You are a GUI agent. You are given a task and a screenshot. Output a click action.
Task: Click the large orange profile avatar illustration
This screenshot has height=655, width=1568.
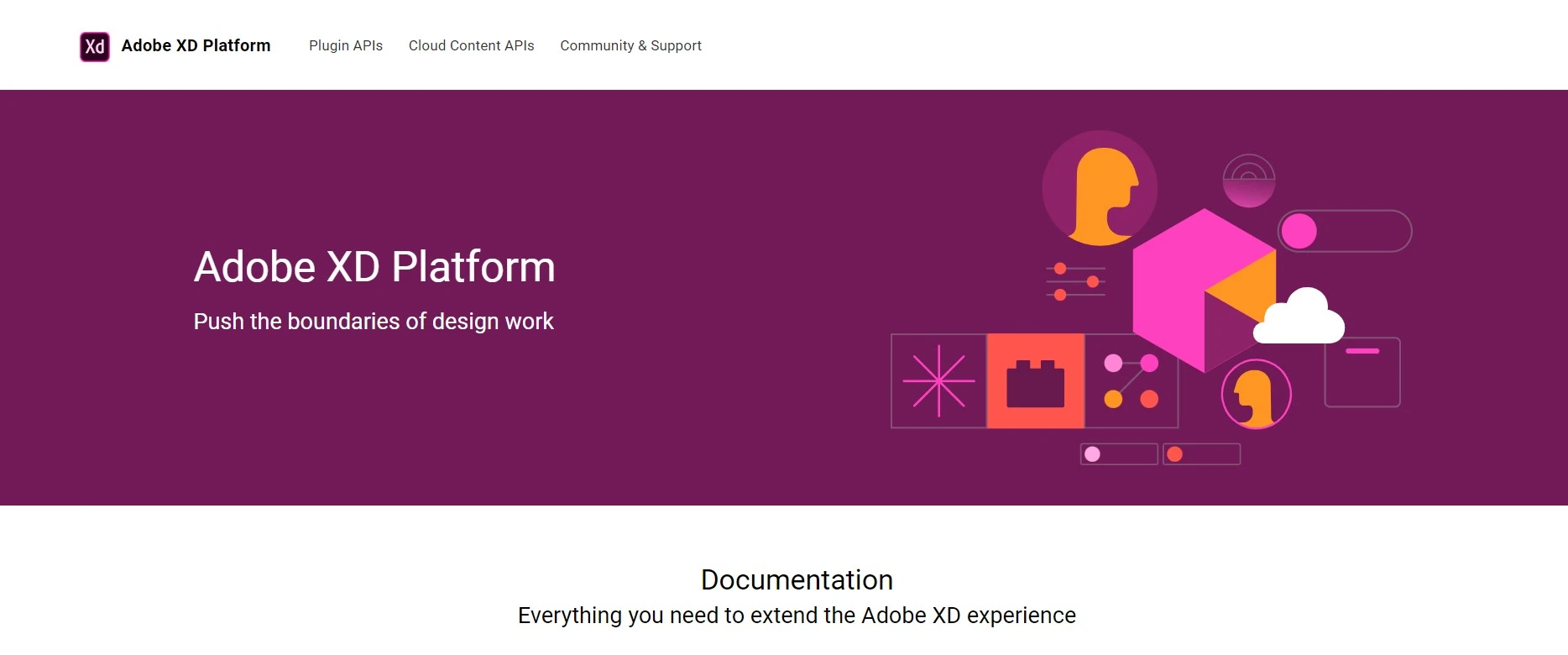pyautogui.click(x=1100, y=189)
